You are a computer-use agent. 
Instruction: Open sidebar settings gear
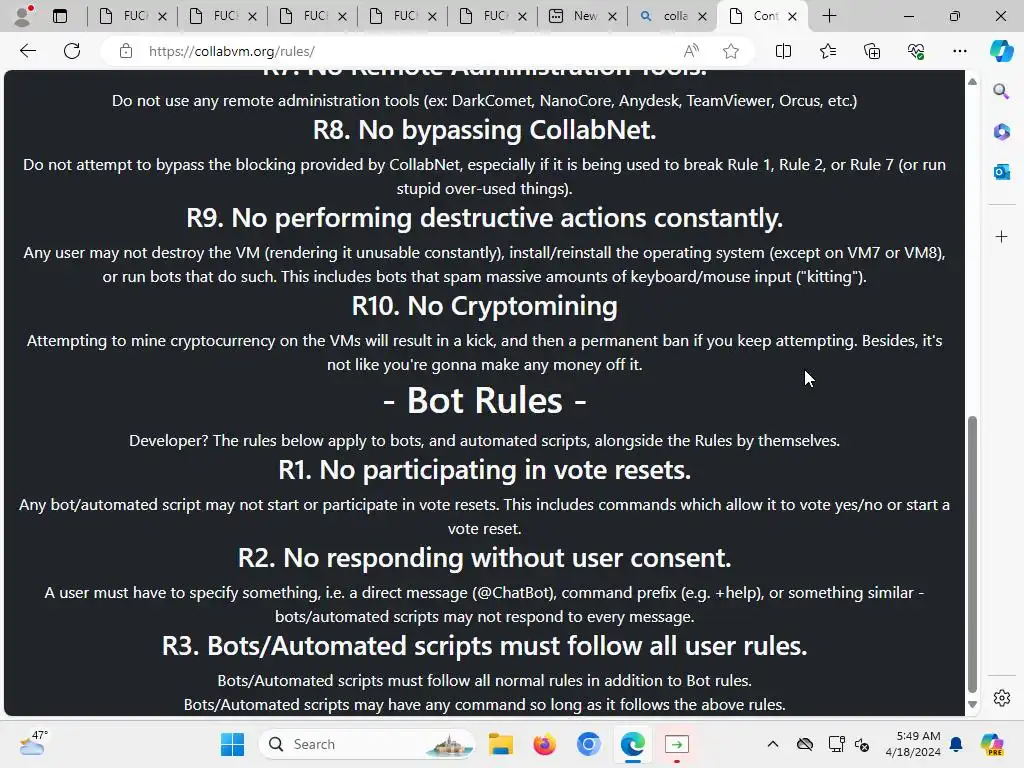[x=1001, y=698]
